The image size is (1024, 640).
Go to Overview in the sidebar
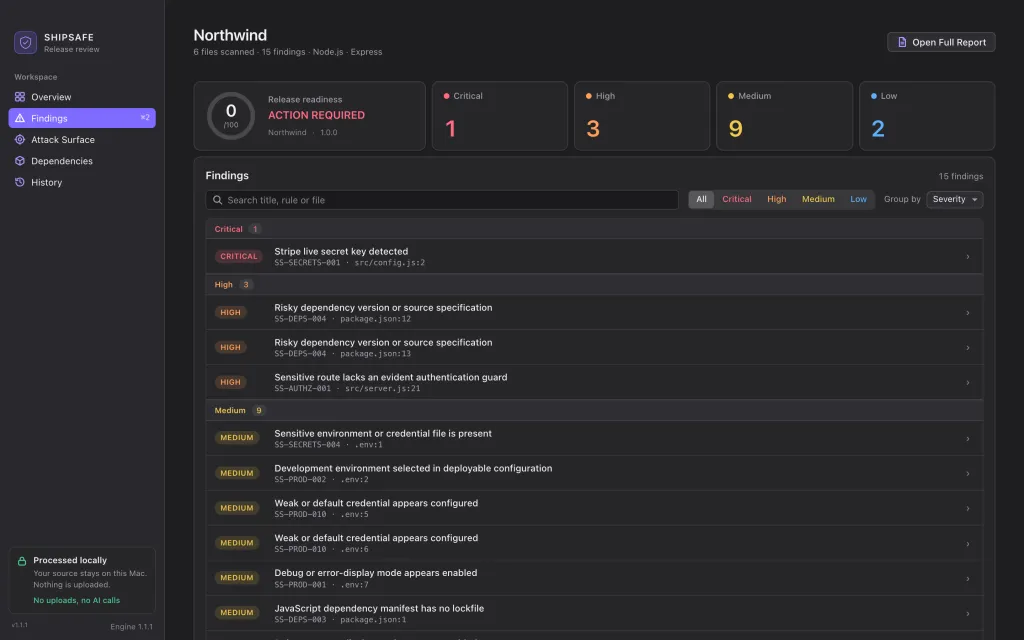pyautogui.click(x=82, y=97)
